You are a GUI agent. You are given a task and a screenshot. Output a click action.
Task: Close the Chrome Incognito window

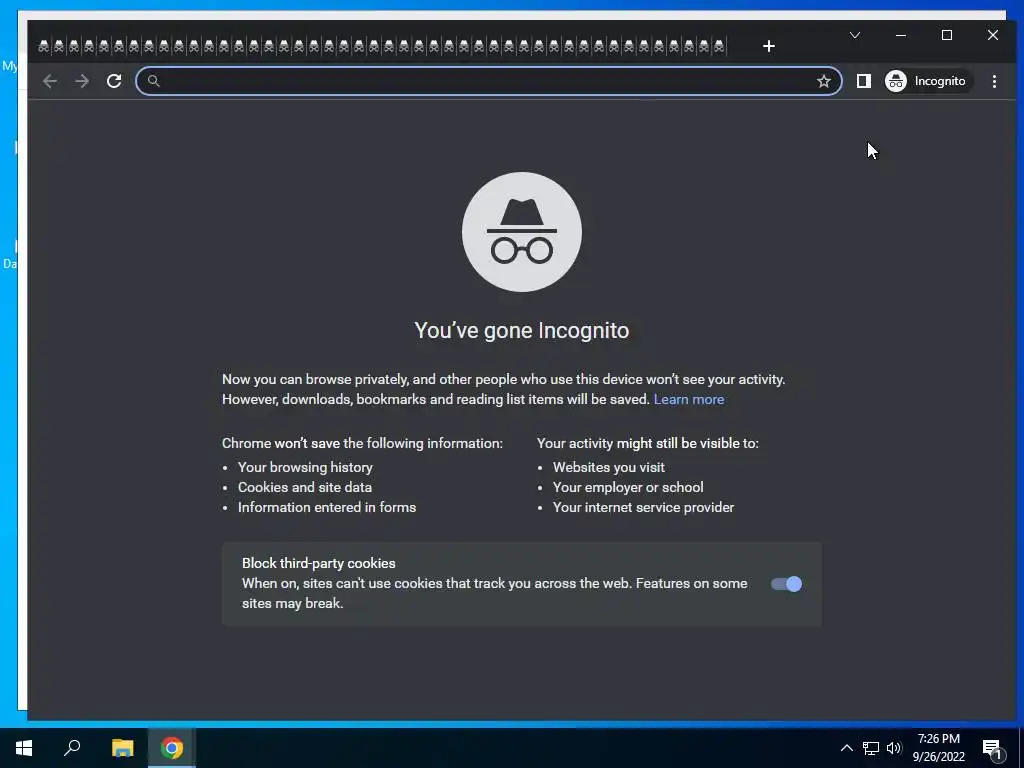[x=993, y=35]
